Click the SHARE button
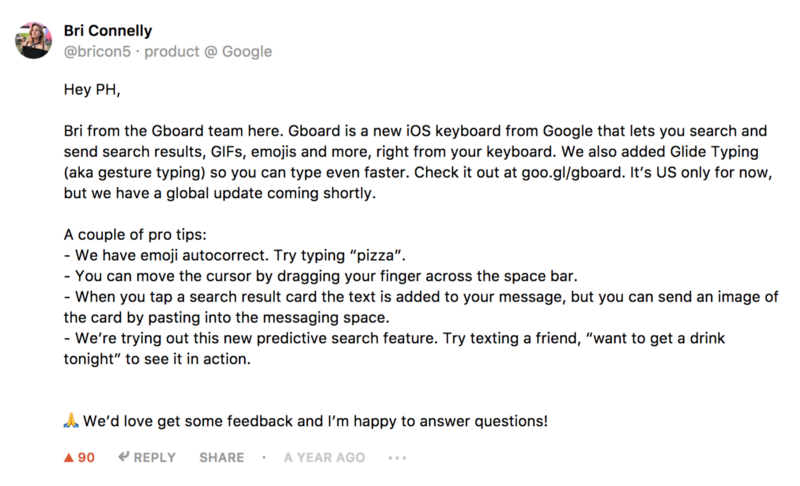This screenshot has width=800, height=486. pos(221,457)
